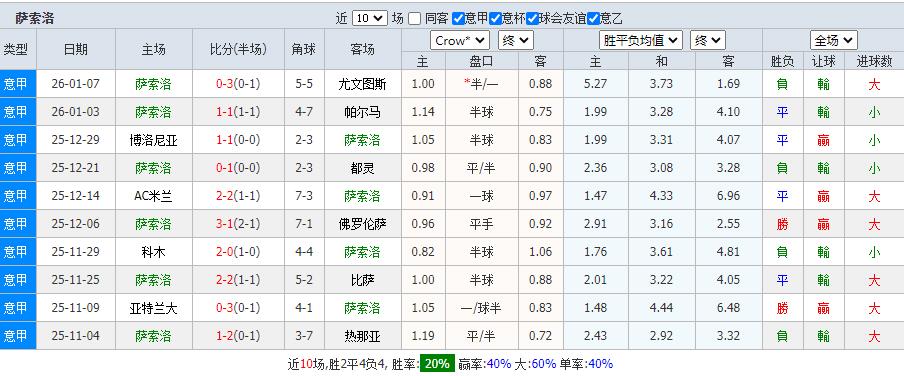Open the 亚特兰大 home team link
Screen dimensions: 904x376
pyautogui.click(x=153, y=308)
